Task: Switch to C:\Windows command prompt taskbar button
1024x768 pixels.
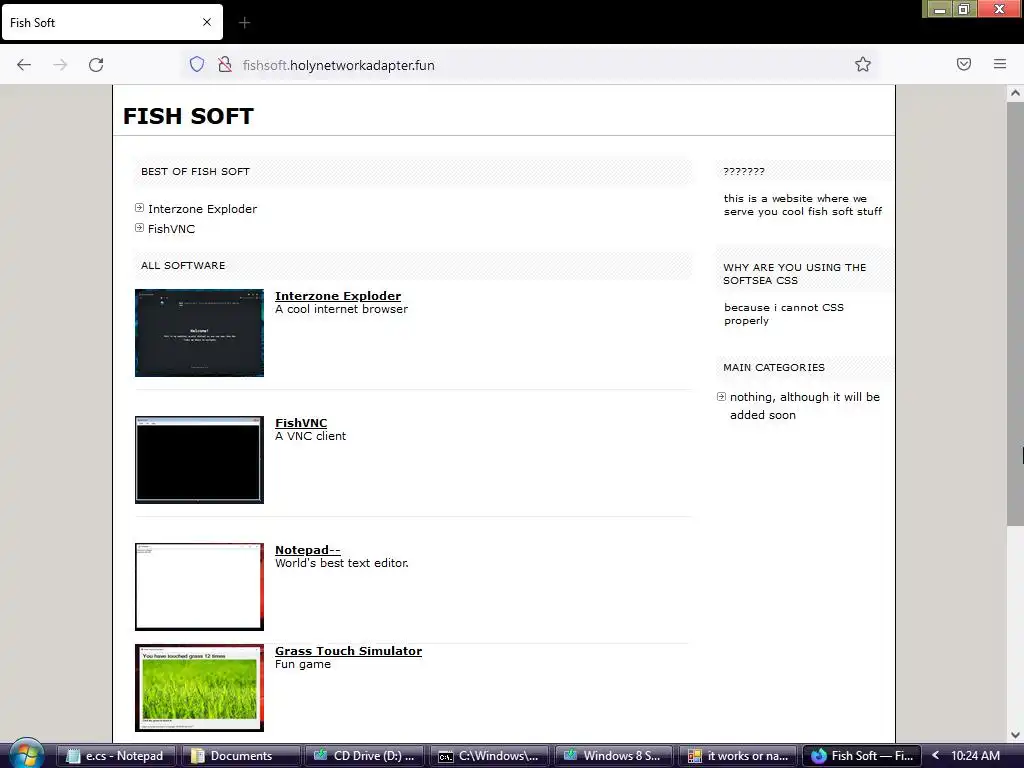Action: [490, 756]
